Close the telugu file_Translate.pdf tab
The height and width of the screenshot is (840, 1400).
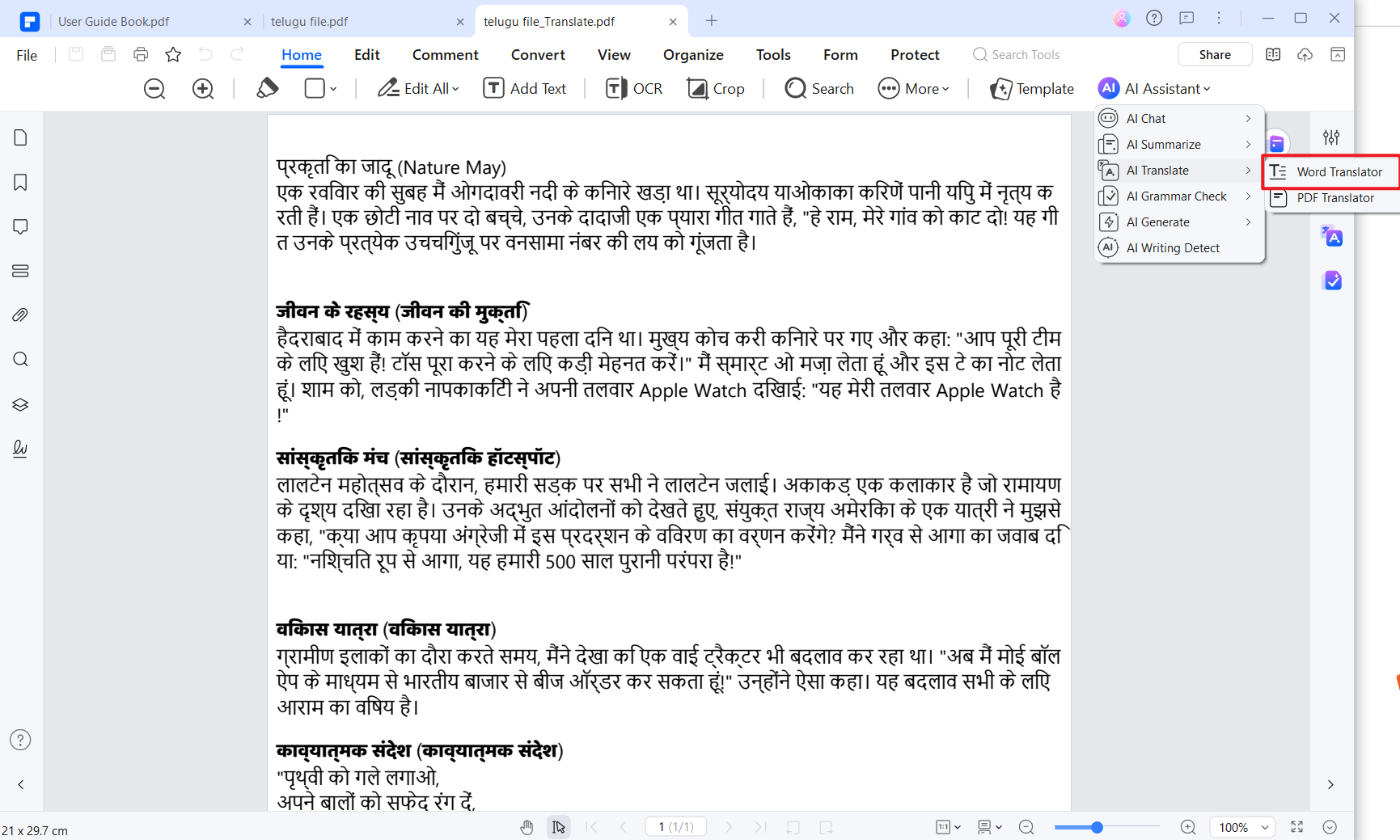[673, 22]
